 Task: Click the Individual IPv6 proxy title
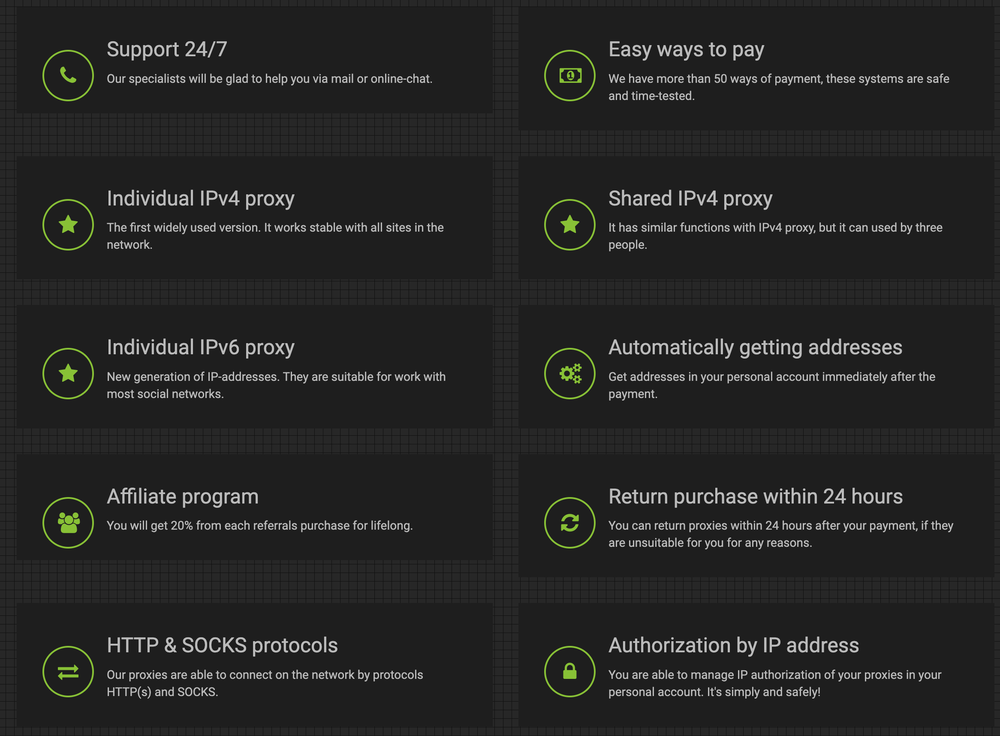pyautogui.click(x=201, y=347)
